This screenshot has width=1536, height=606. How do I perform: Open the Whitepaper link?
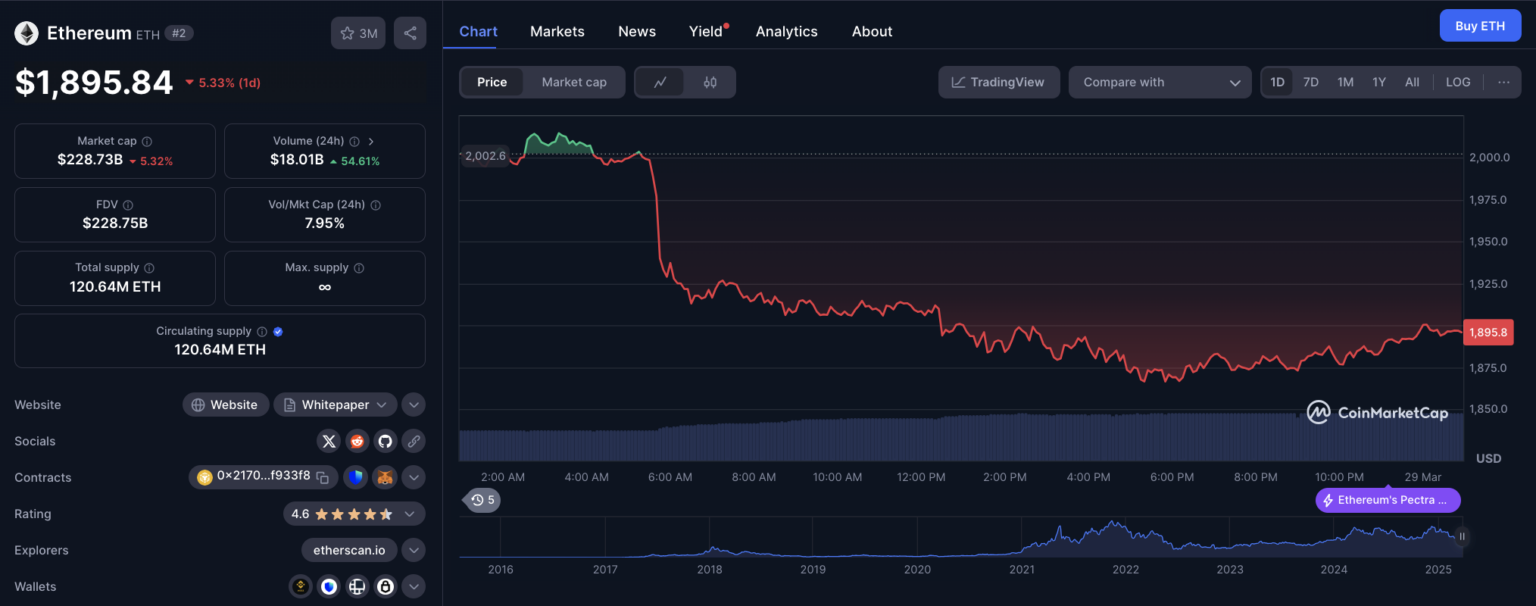[334, 404]
